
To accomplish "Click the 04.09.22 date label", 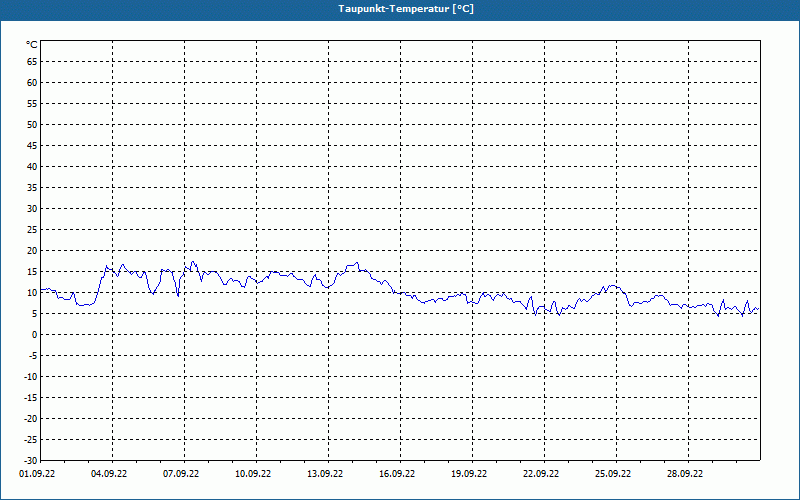I will [109, 474].
